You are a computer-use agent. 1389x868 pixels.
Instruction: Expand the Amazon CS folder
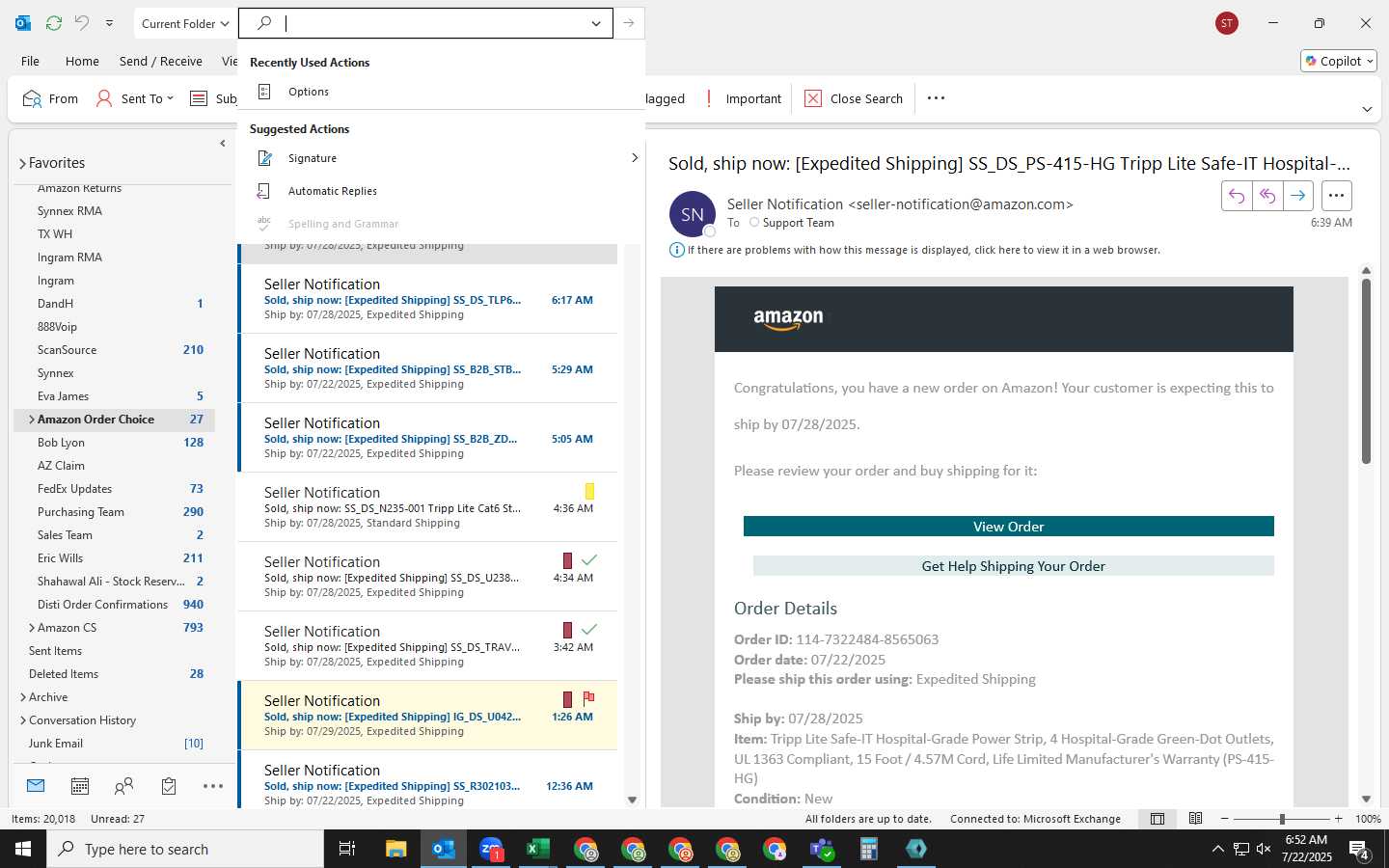32,628
